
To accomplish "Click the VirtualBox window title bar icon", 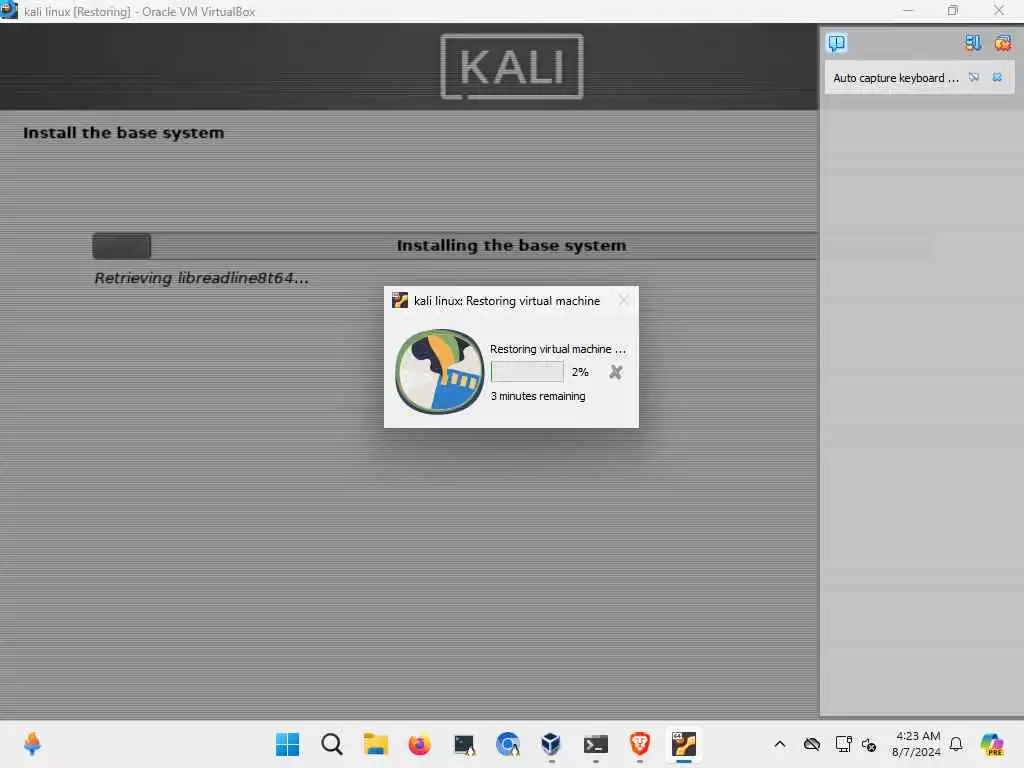I will pos(9,10).
